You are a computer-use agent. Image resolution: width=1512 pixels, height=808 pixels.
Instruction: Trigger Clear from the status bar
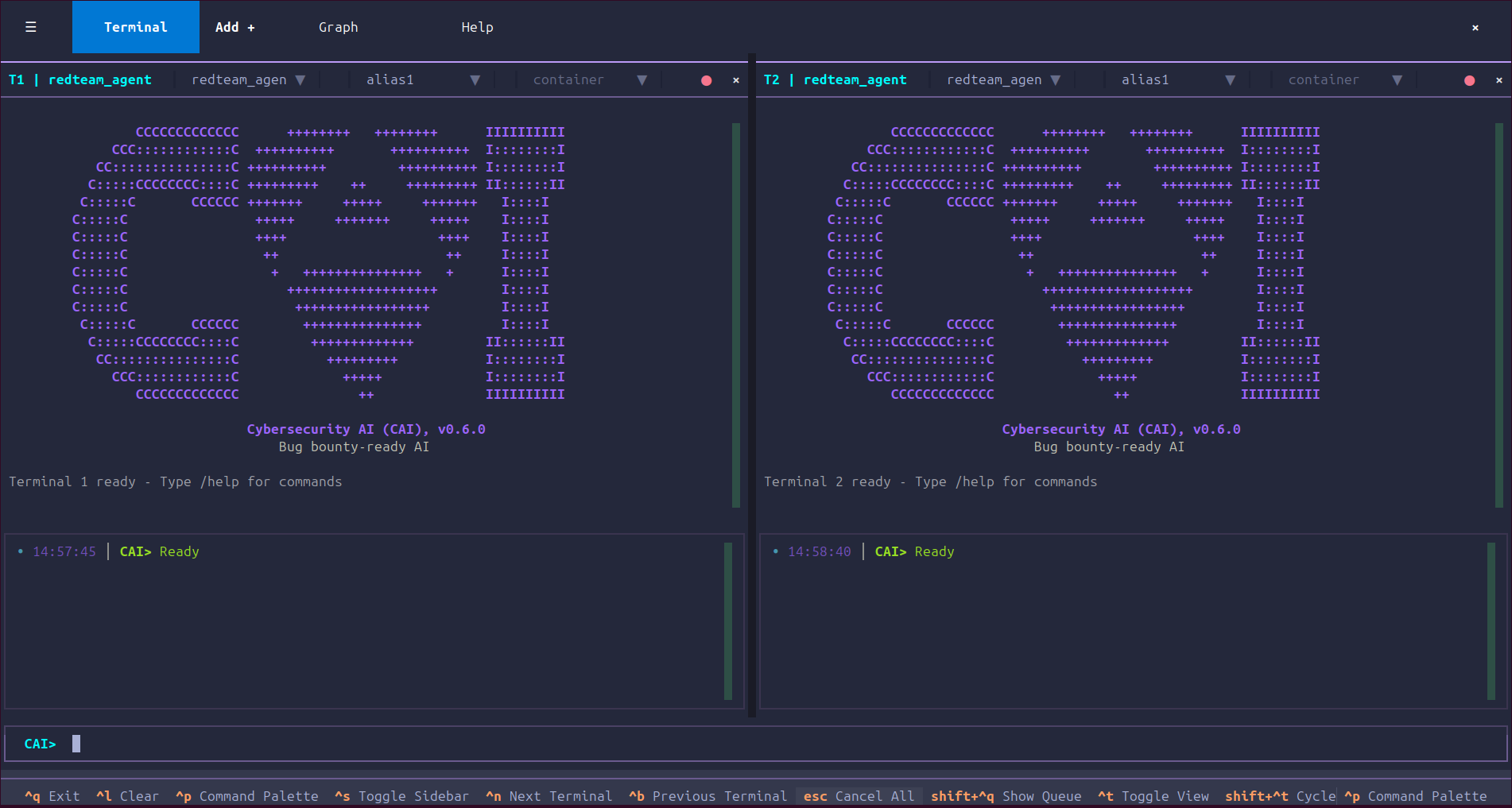pos(127,795)
